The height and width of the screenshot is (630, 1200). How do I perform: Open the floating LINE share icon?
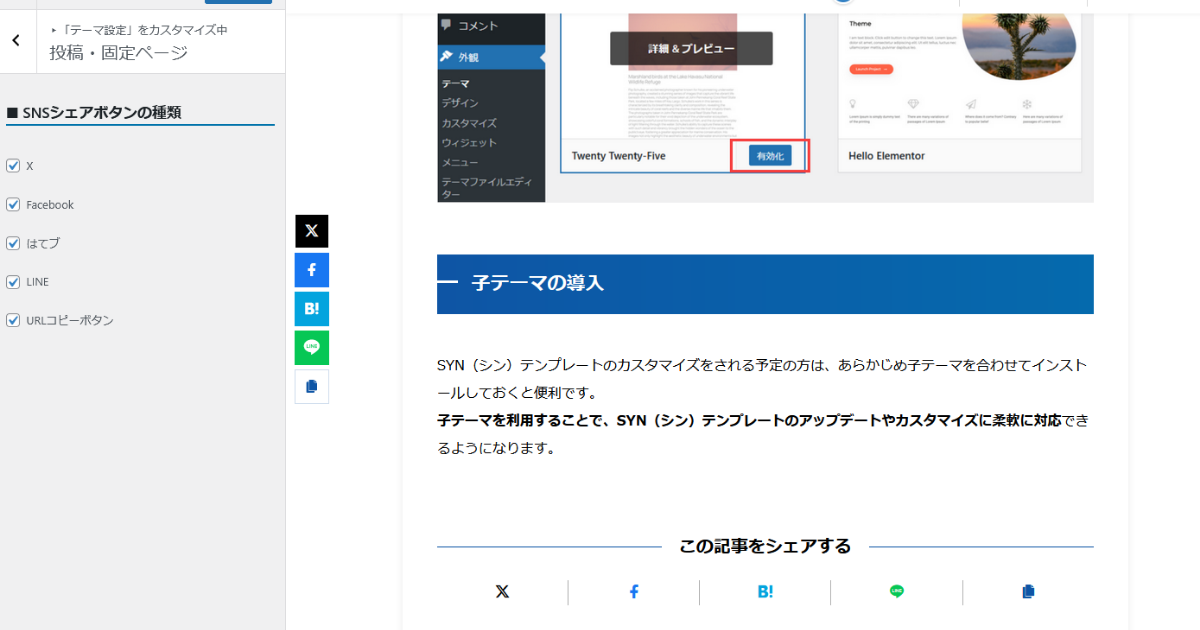(311, 347)
